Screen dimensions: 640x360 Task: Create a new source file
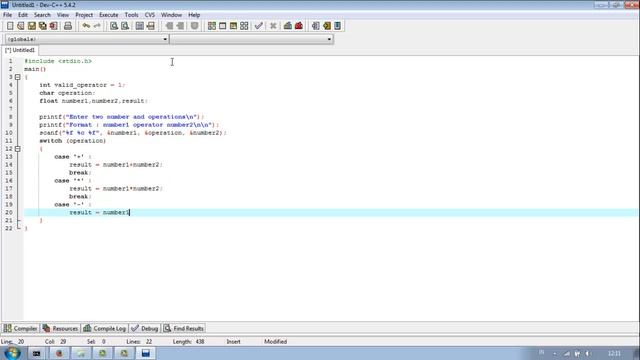tap(10, 26)
